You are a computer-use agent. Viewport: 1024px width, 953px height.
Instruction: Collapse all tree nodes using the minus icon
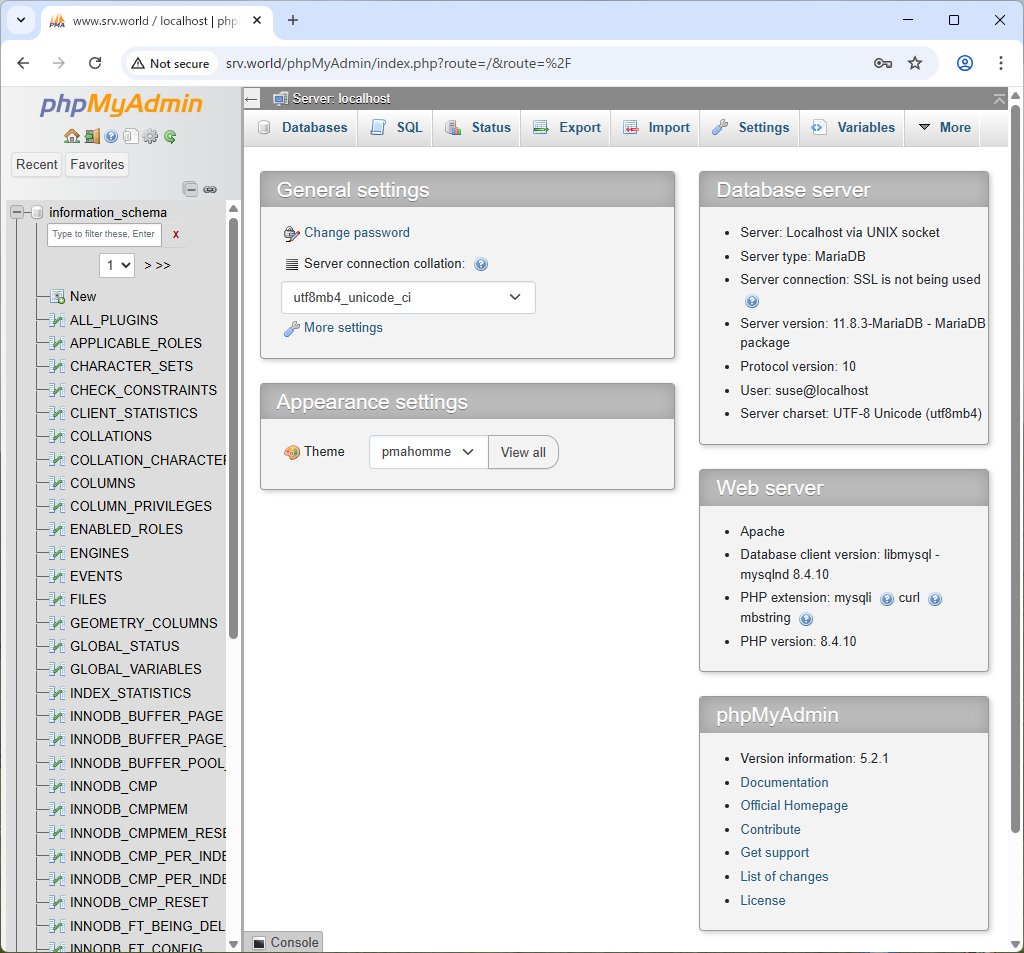191,189
